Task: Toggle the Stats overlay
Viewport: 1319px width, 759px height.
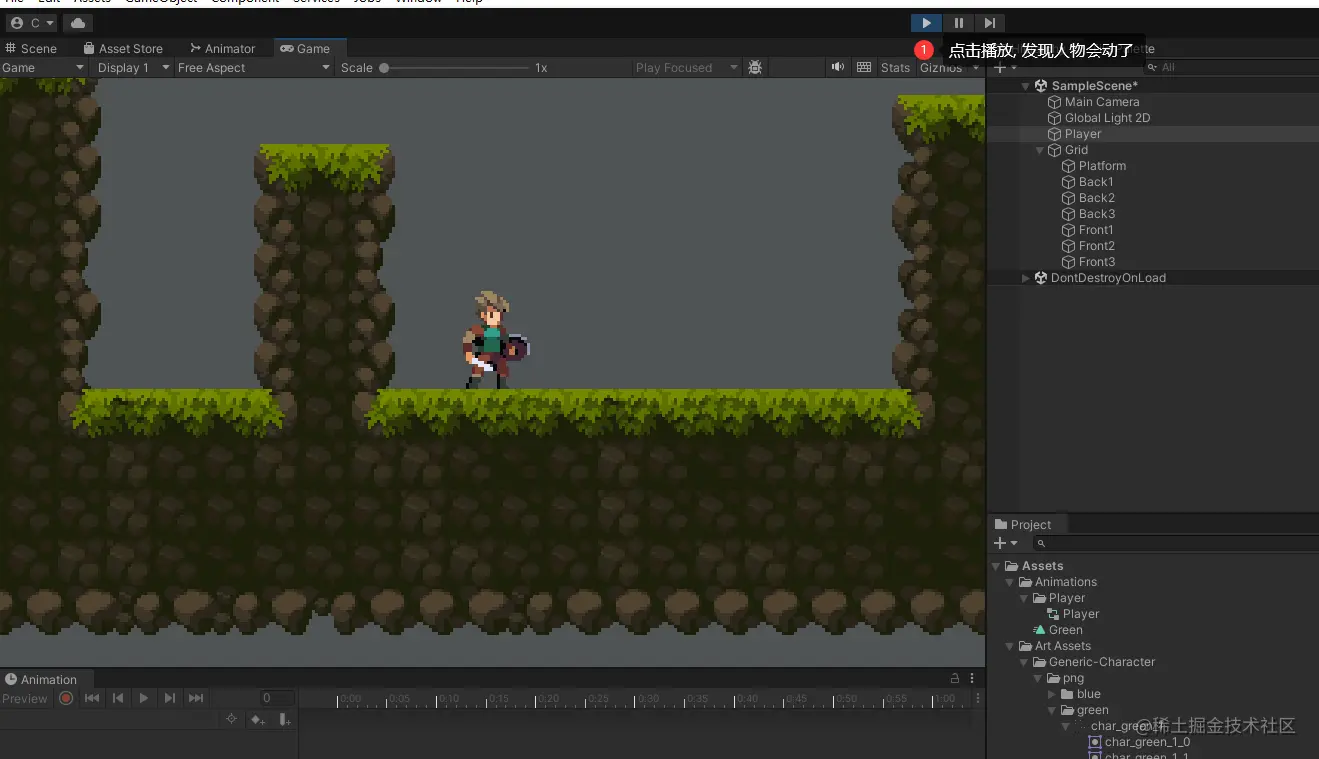Action: pyautogui.click(x=895, y=68)
